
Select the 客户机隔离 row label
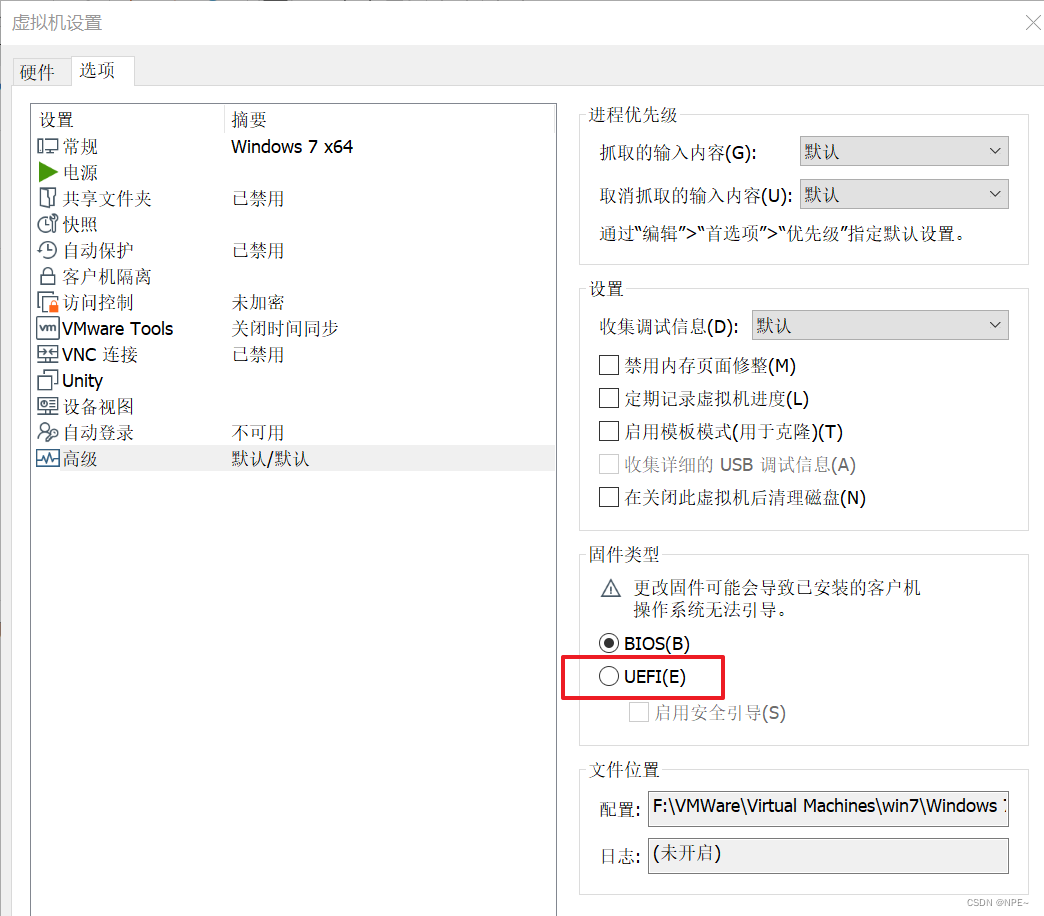(107, 276)
